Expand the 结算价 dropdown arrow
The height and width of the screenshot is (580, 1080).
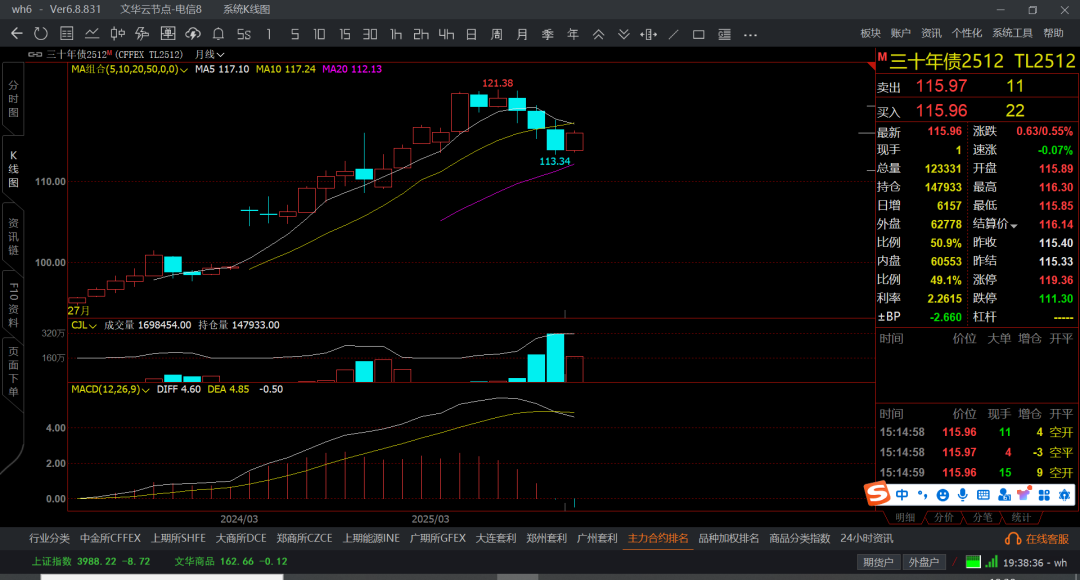pyautogui.click(x=1014, y=225)
